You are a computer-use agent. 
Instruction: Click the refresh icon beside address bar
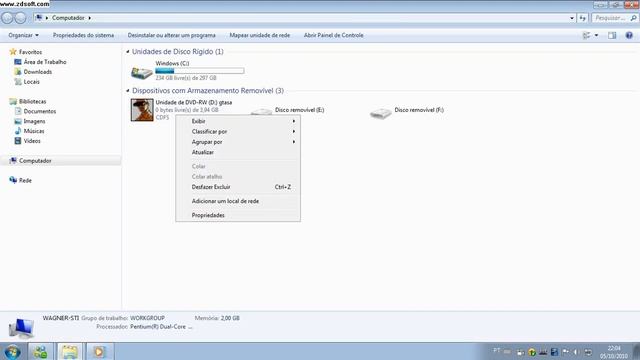click(582, 18)
